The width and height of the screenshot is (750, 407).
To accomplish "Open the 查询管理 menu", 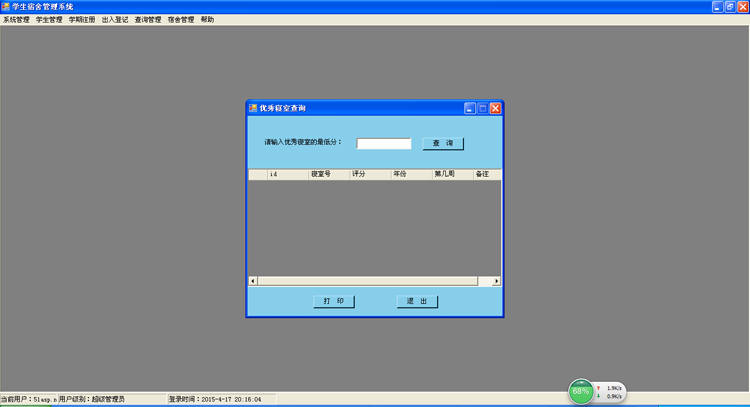I will [x=148, y=20].
